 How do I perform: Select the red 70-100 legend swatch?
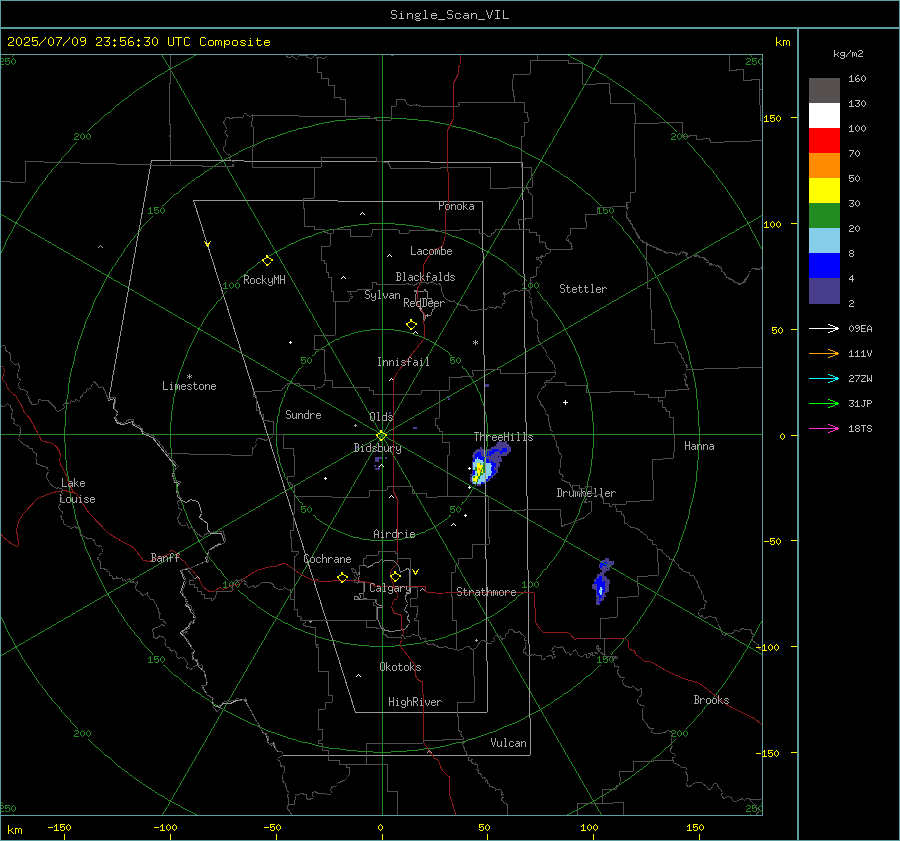coord(824,141)
